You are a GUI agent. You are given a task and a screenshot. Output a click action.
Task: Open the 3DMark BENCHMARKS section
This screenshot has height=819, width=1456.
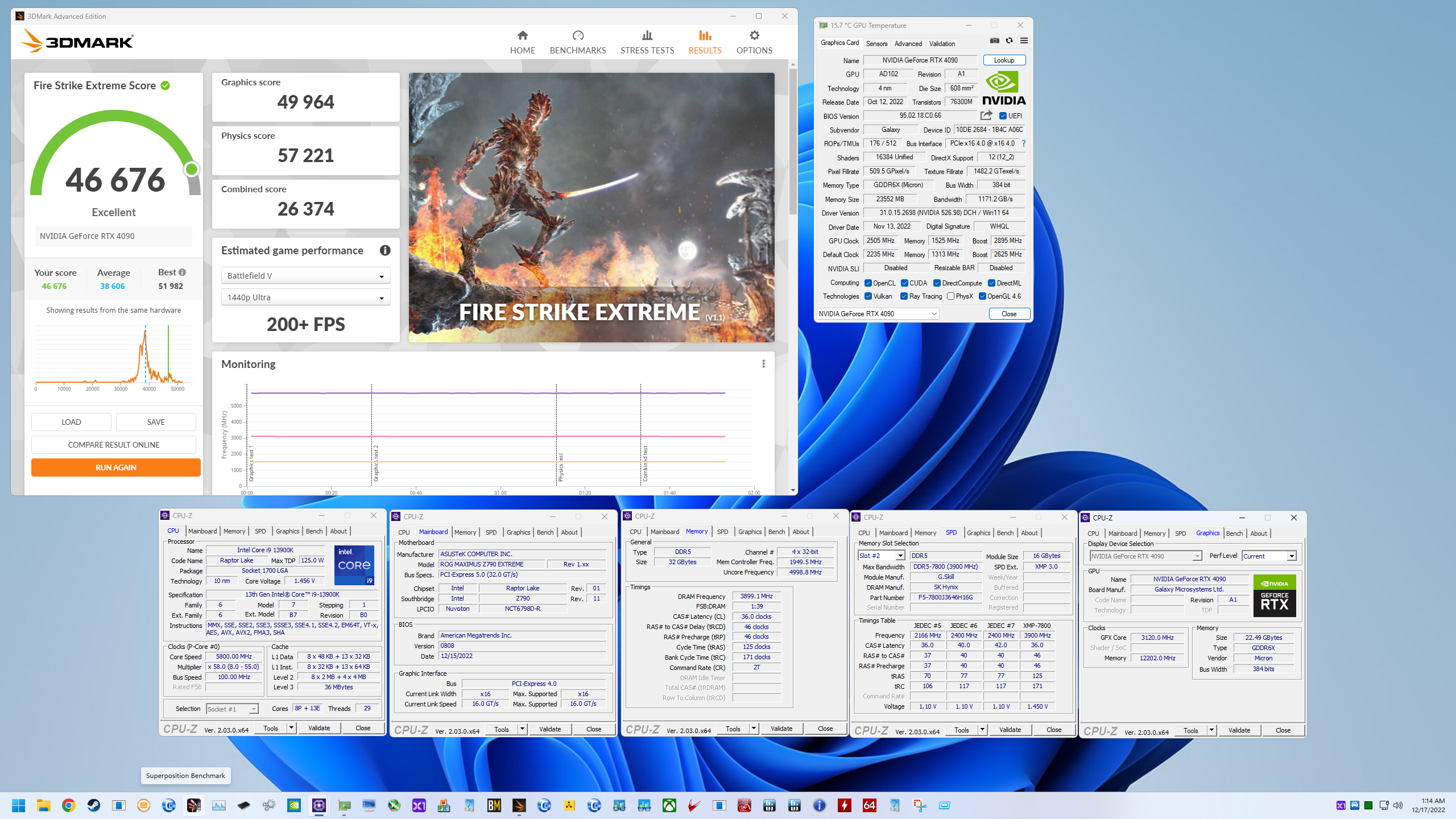(x=578, y=43)
